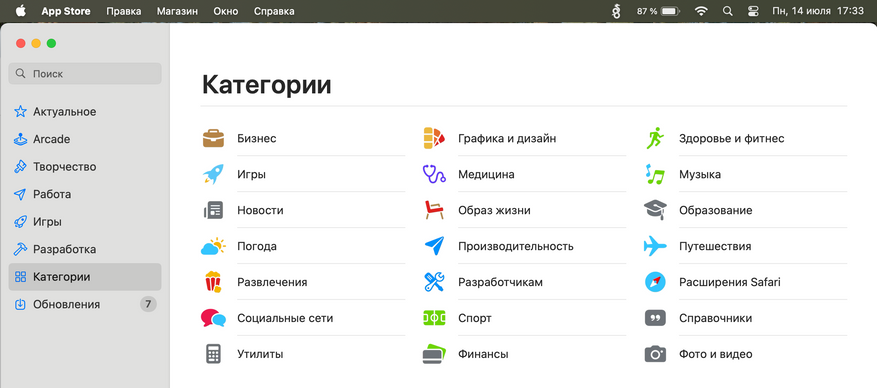877x388 pixels.
Task: Open the Разработчикам category label
Action: [501, 282]
